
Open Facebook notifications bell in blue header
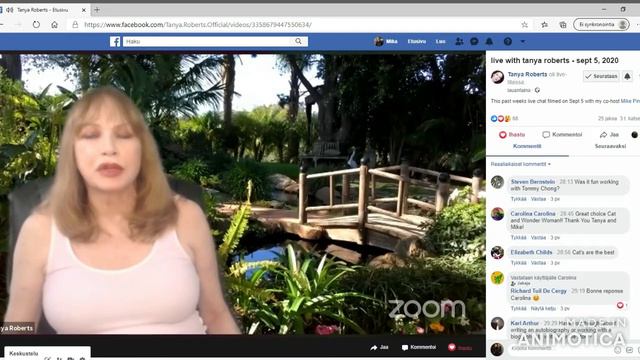pos(489,41)
